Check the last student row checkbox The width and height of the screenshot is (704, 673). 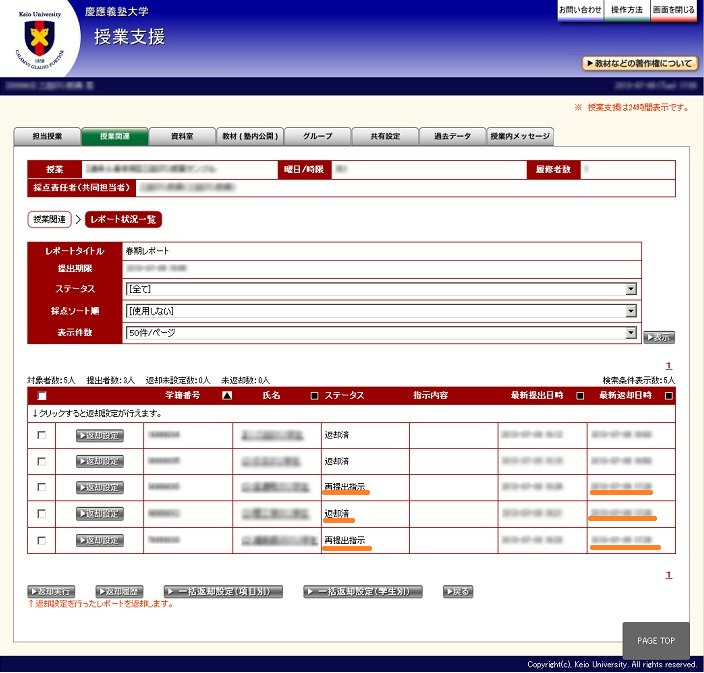41,540
